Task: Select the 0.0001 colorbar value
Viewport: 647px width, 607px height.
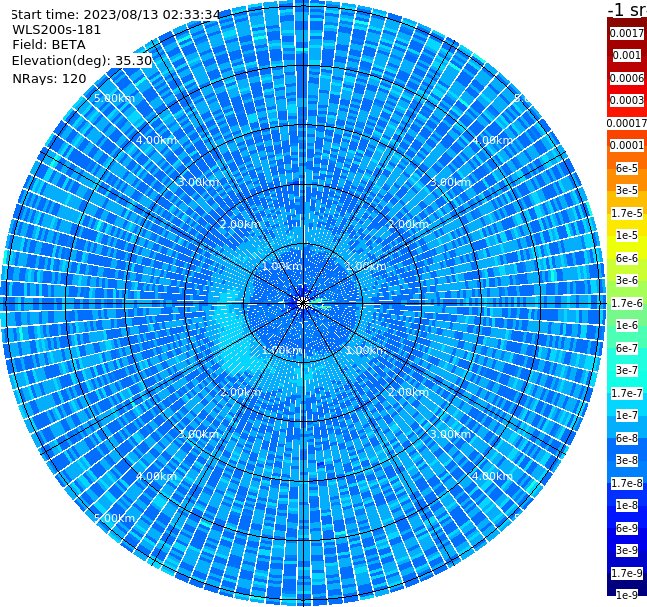Action: (627, 145)
